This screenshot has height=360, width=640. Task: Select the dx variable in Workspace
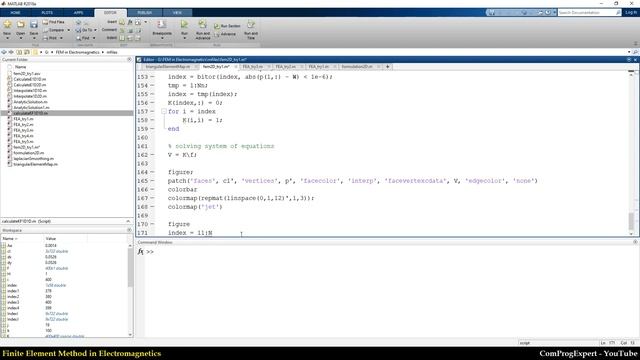(9, 257)
